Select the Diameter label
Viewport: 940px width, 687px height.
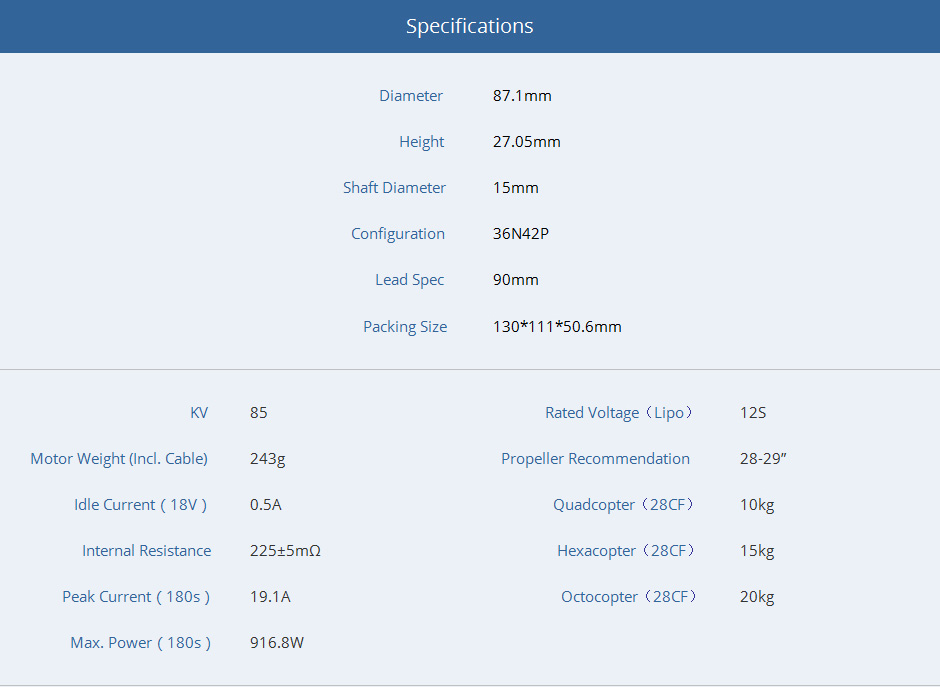tap(410, 96)
